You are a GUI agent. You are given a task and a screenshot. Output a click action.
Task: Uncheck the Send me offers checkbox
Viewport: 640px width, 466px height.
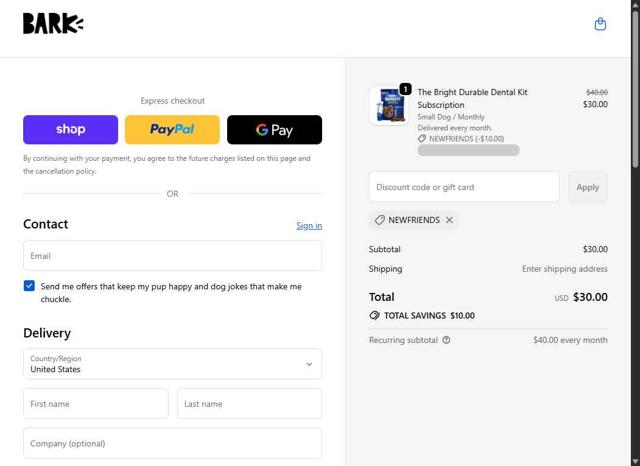[29, 286]
